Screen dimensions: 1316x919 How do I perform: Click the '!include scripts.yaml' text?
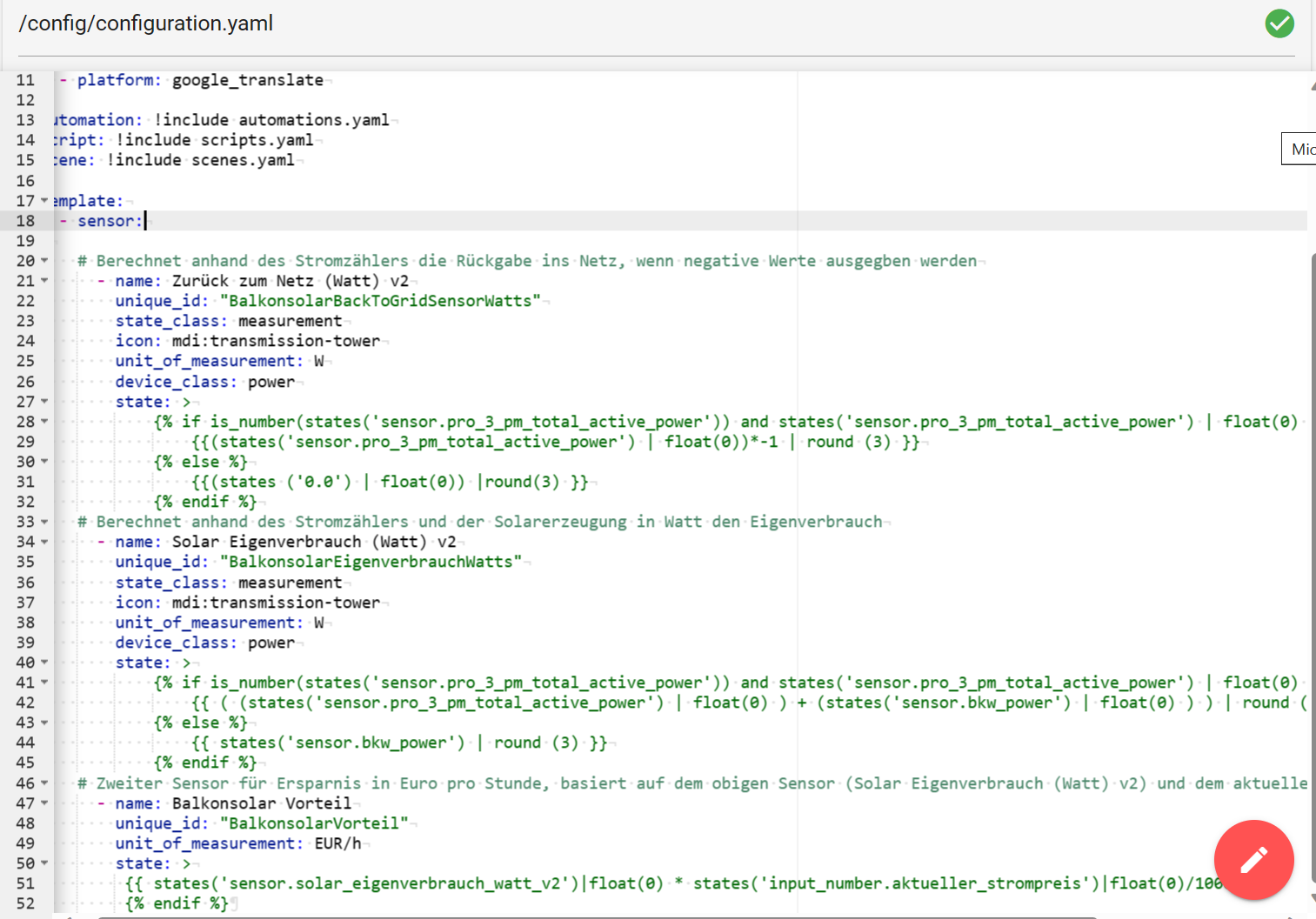[215, 140]
